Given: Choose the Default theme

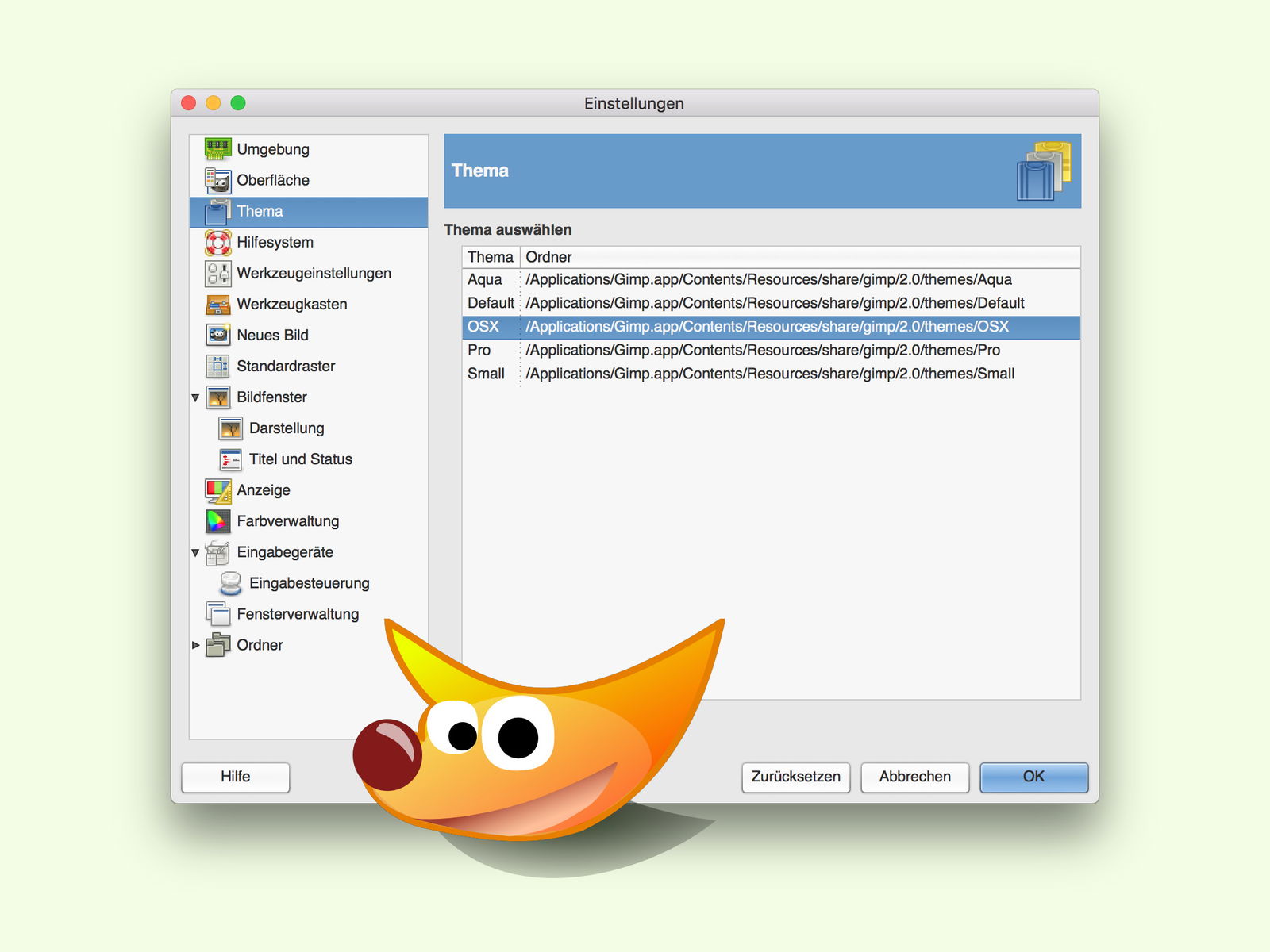Looking at the screenshot, I should (491, 303).
